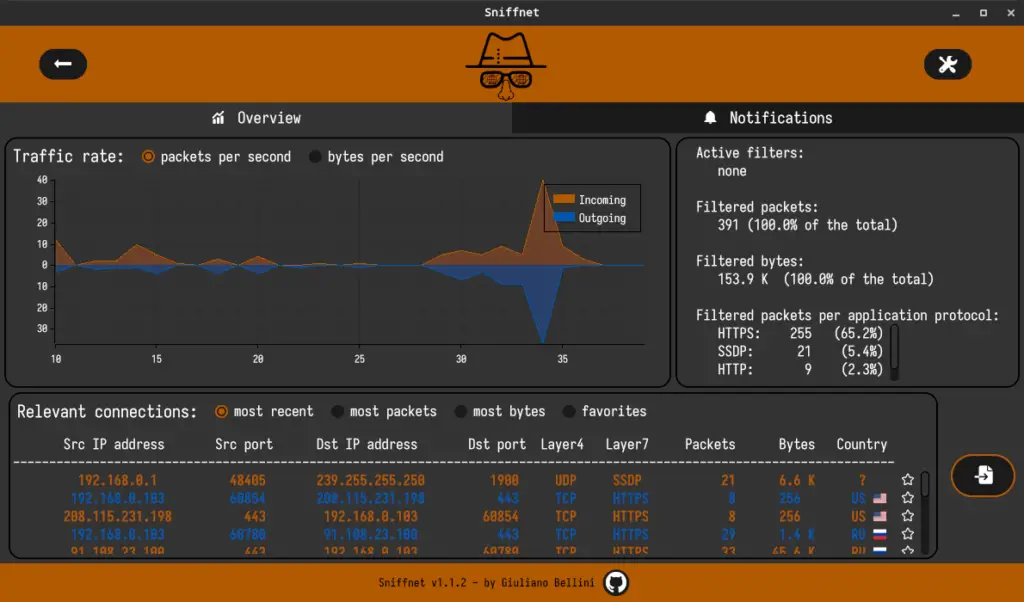Click 'HTTP: 9 (2.3%)' protocol entry
Image resolution: width=1024 pixels, height=602 pixels.
coord(800,370)
